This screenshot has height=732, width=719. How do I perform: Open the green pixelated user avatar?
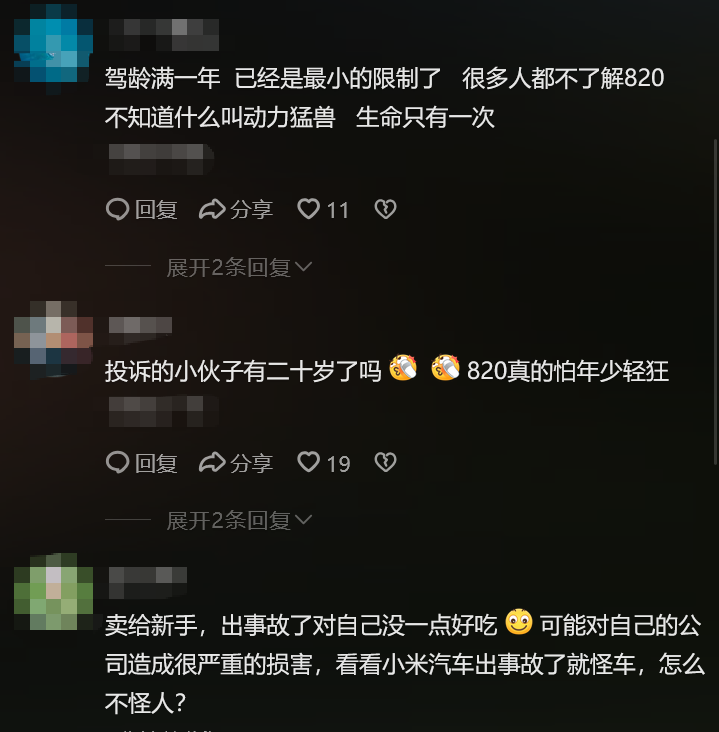pyautogui.click(x=53, y=592)
